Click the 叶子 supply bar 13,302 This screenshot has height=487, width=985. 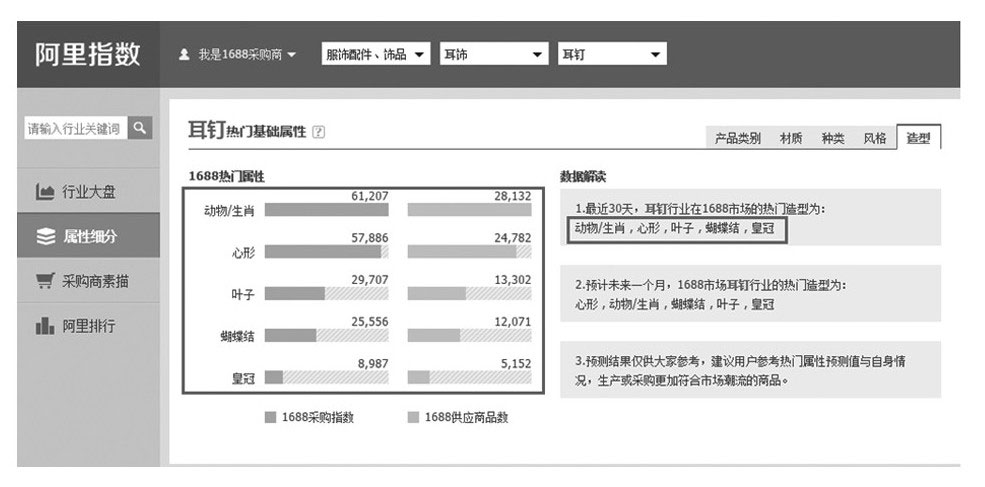[469, 293]
